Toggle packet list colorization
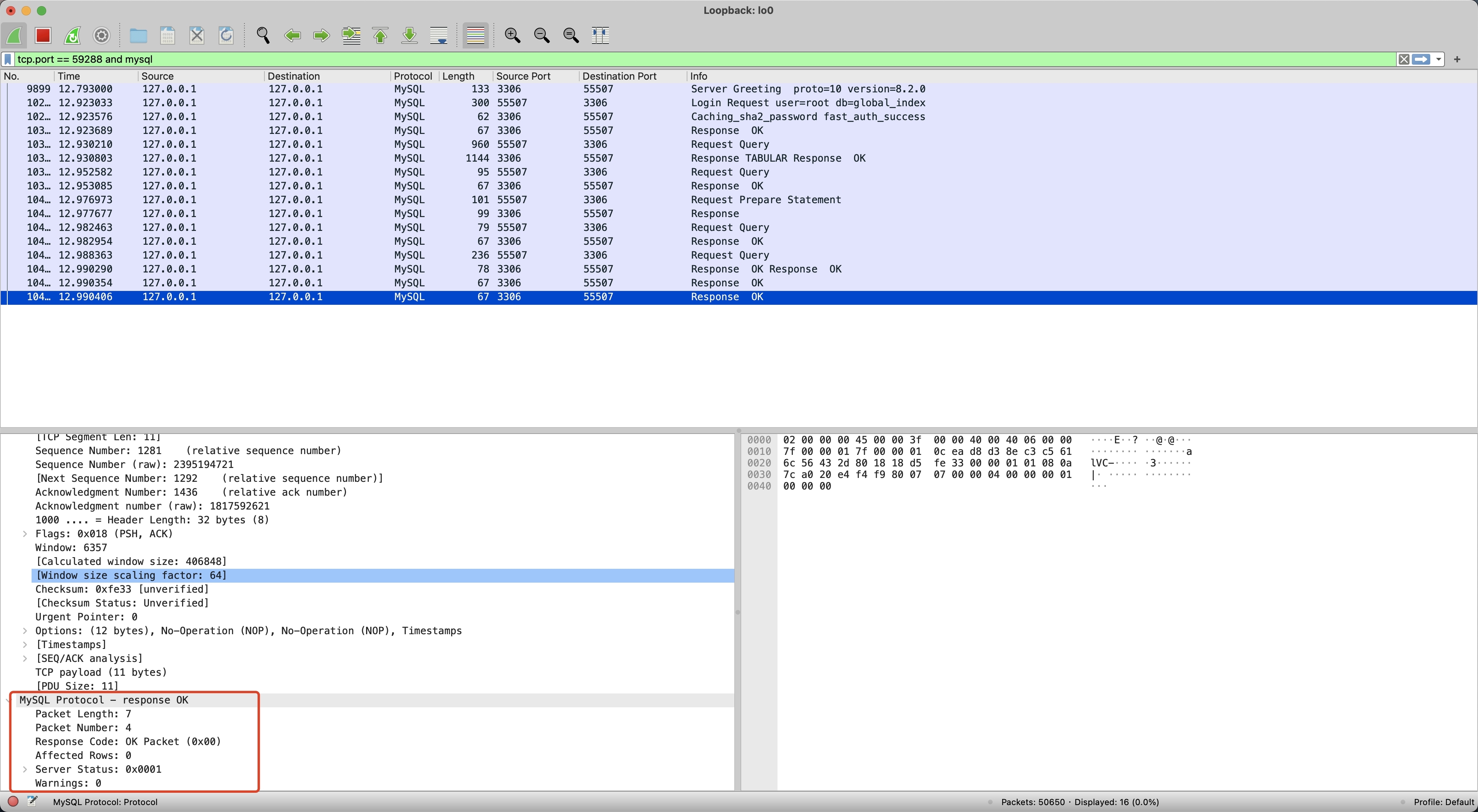The image size is (1478, 812). [x=475, y=35]
